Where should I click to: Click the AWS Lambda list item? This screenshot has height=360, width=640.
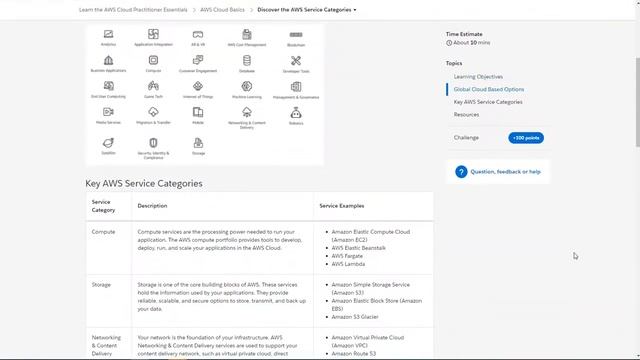click(x=348, y=264)
